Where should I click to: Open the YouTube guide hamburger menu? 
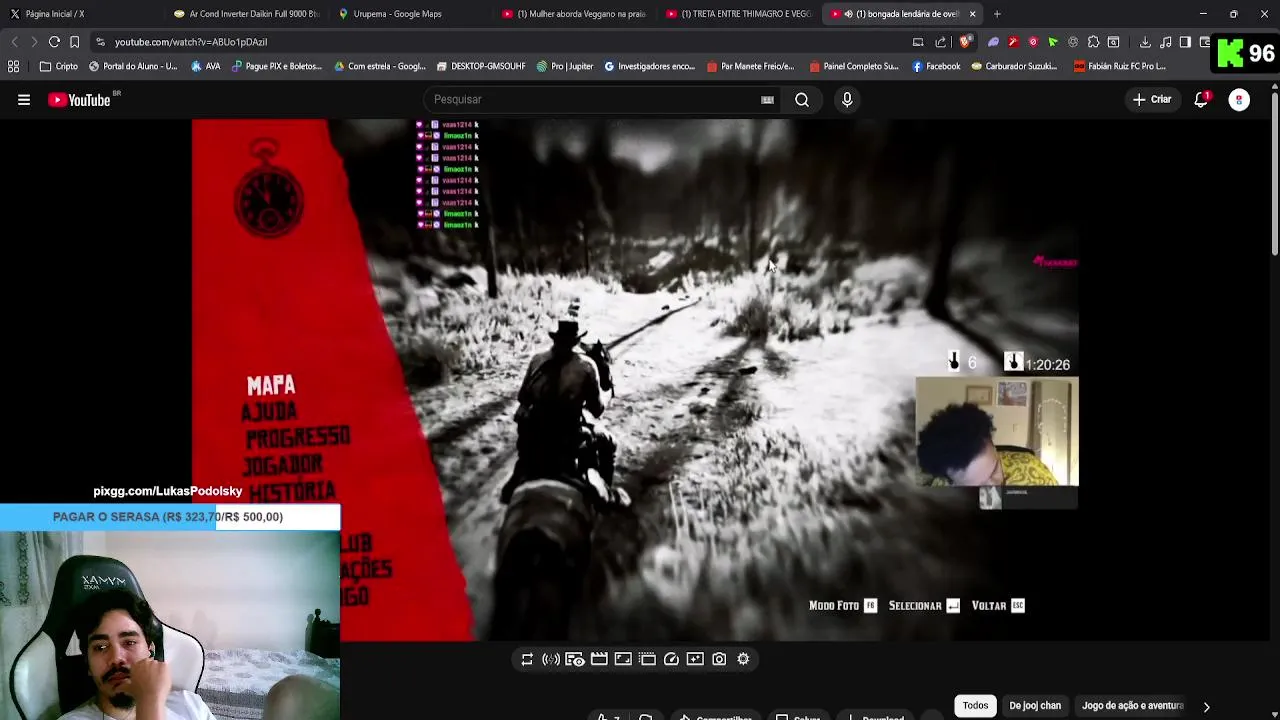tap(24, 100)
